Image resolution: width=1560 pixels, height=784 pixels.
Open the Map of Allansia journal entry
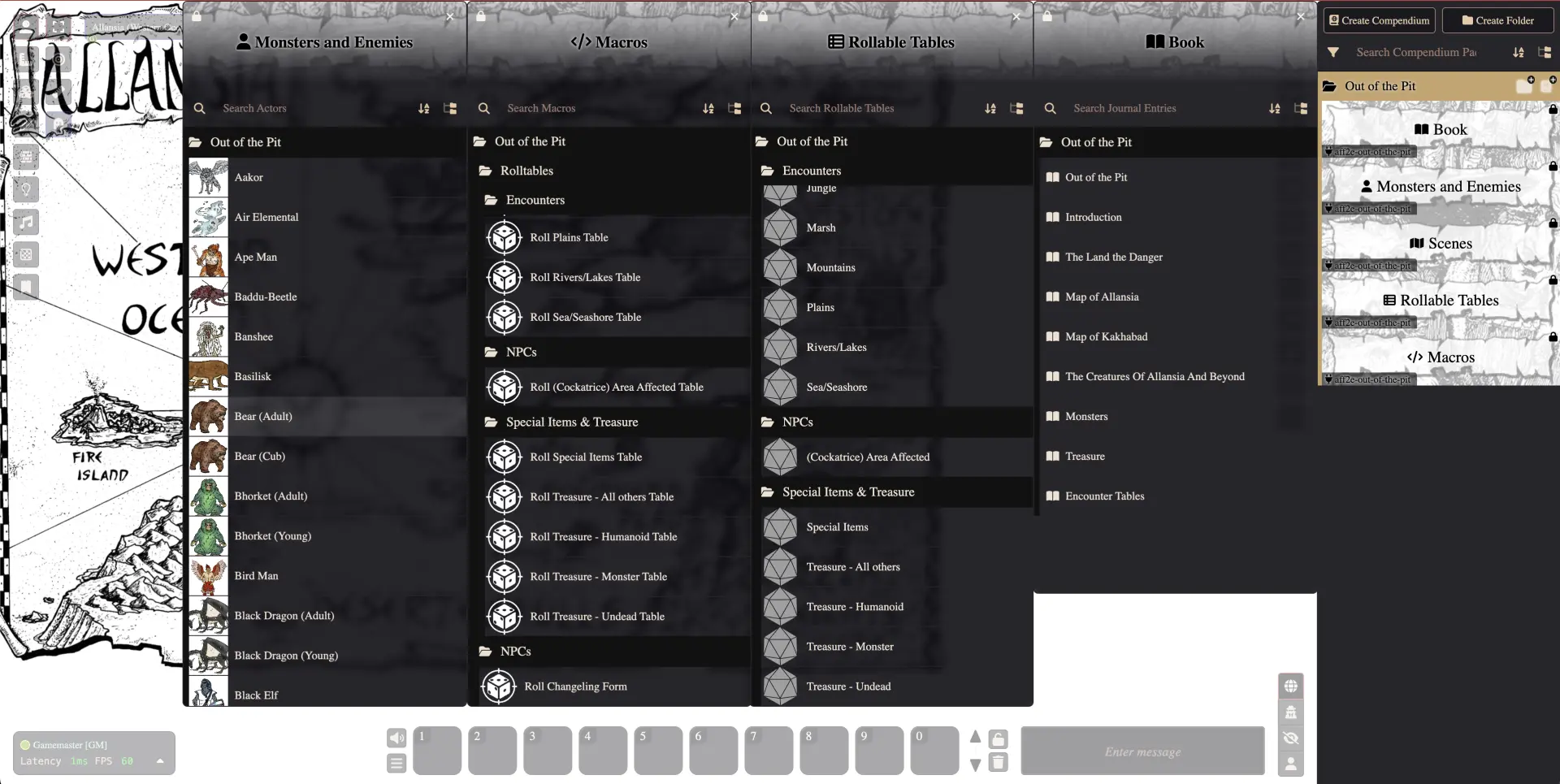[1101, 297]
